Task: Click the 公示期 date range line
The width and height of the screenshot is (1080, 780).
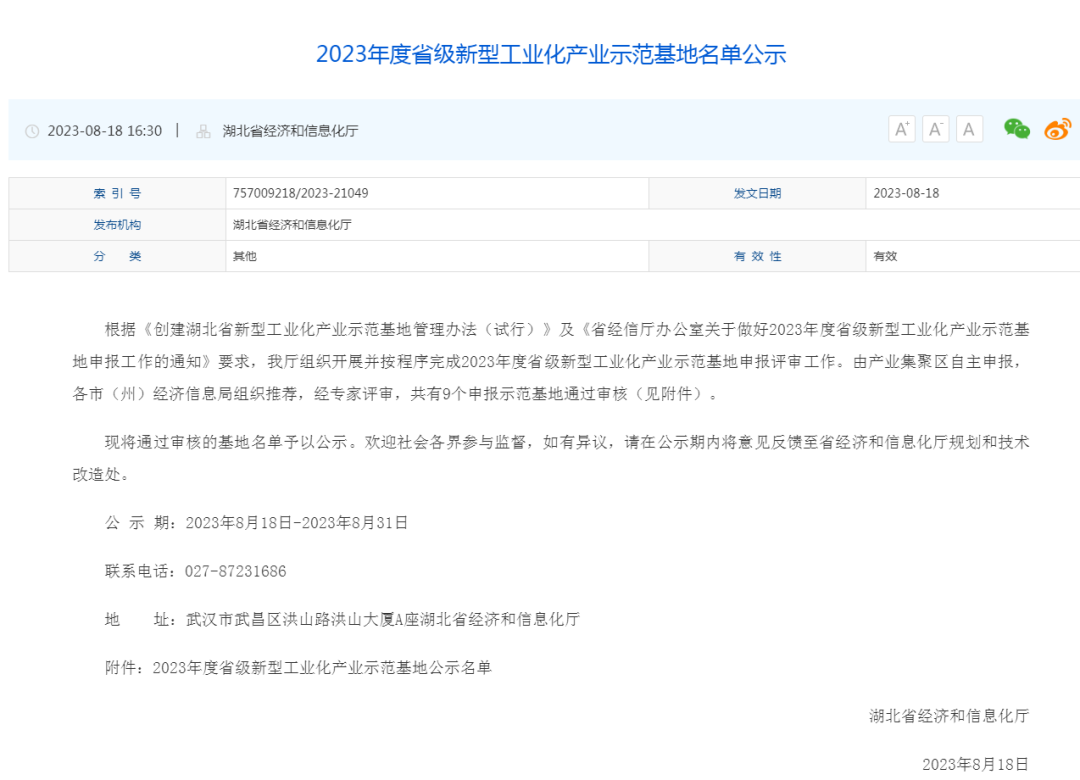Action: 257,522
